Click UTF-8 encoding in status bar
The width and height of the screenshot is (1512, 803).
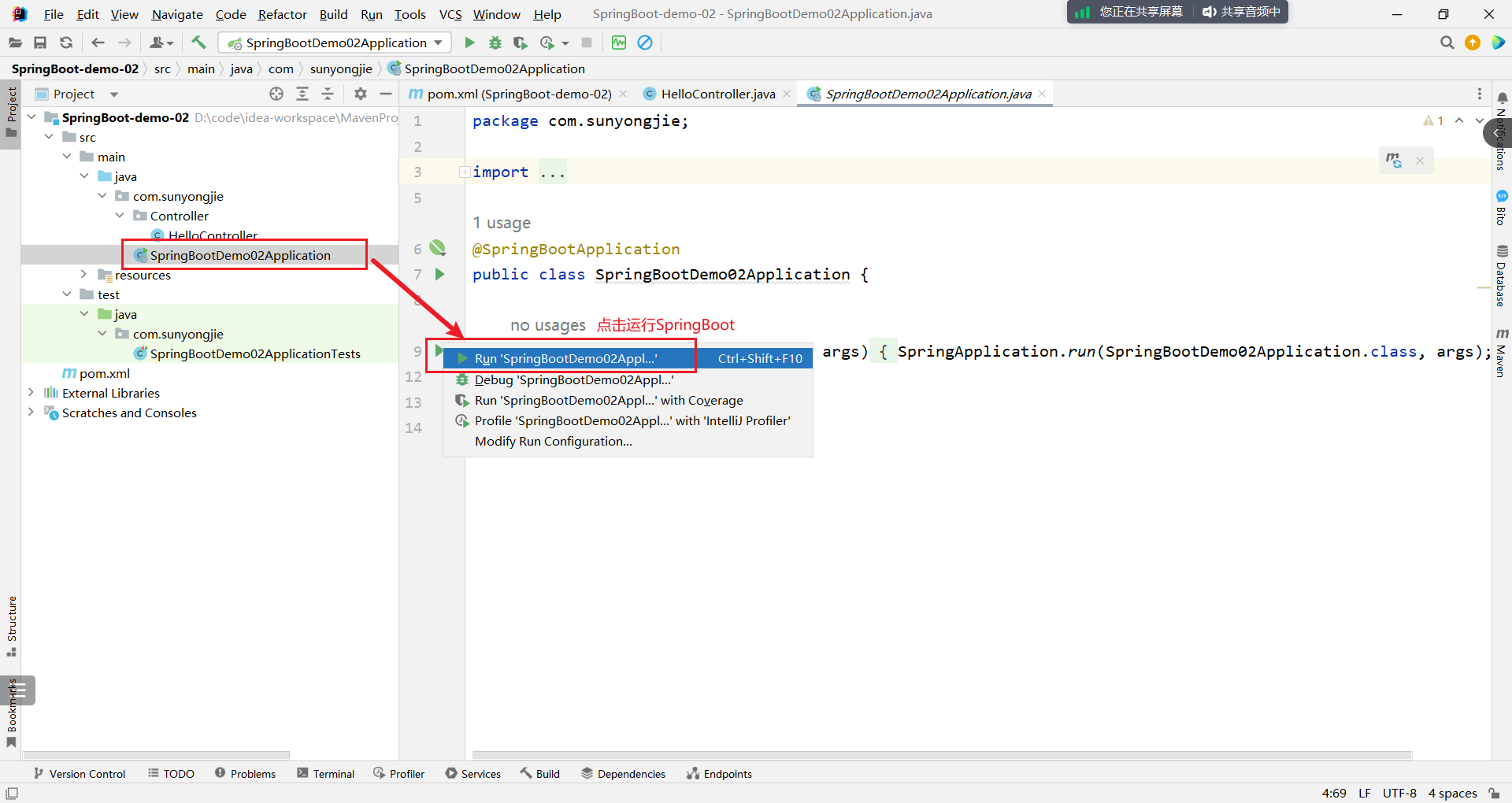[1399, 793]
